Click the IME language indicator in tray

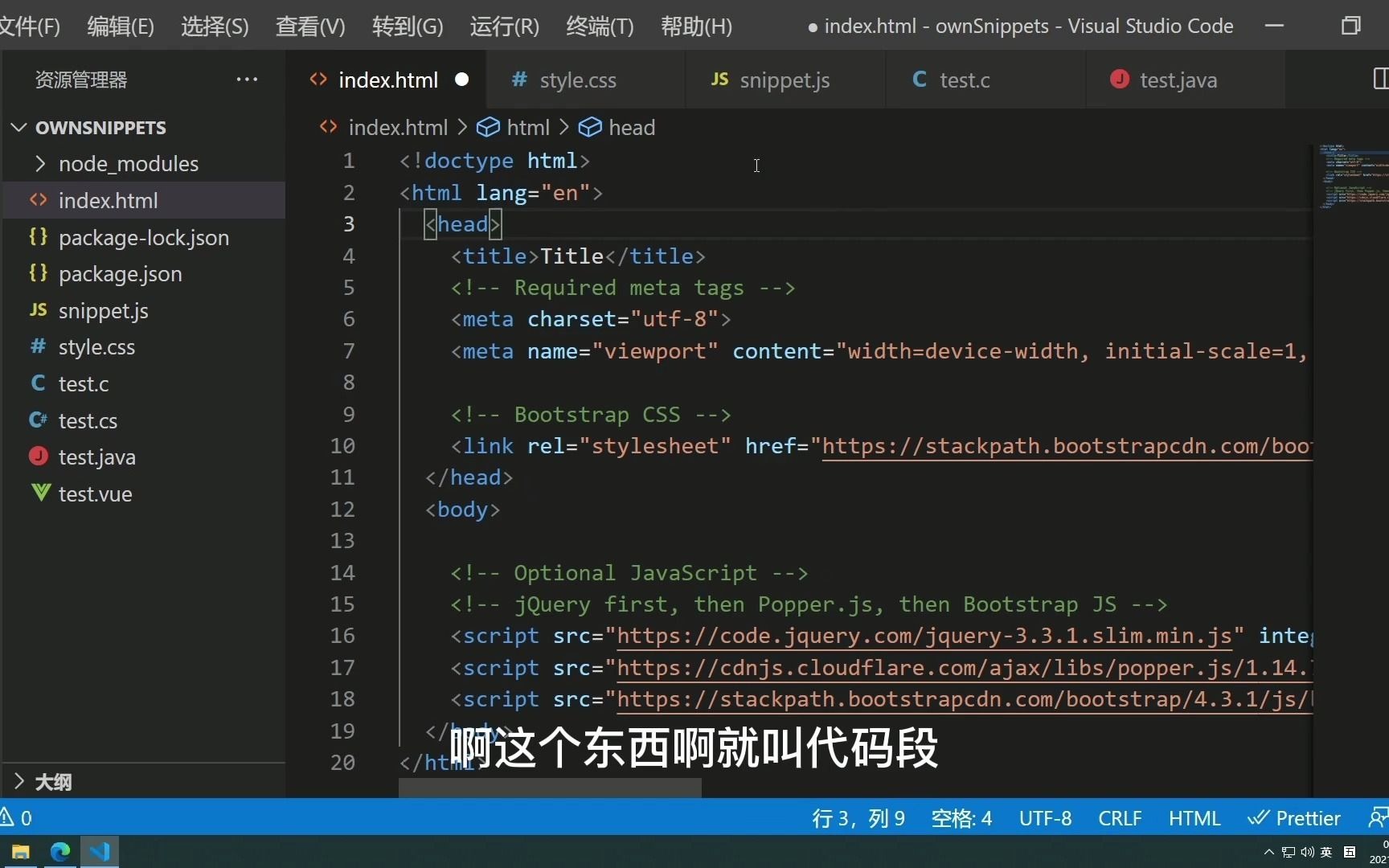[1326, 852]
